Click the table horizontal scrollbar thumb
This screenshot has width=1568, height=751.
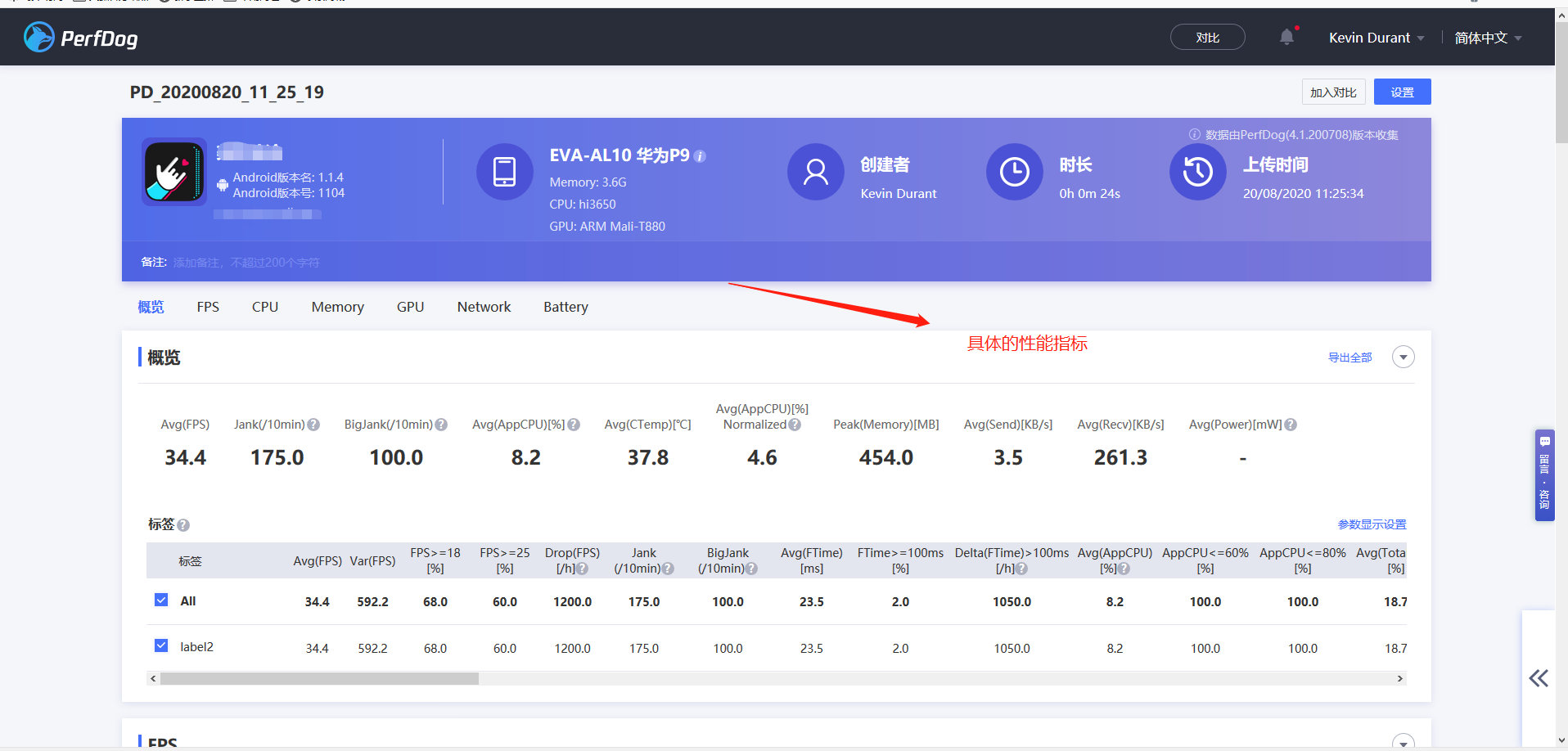(319, 678)
